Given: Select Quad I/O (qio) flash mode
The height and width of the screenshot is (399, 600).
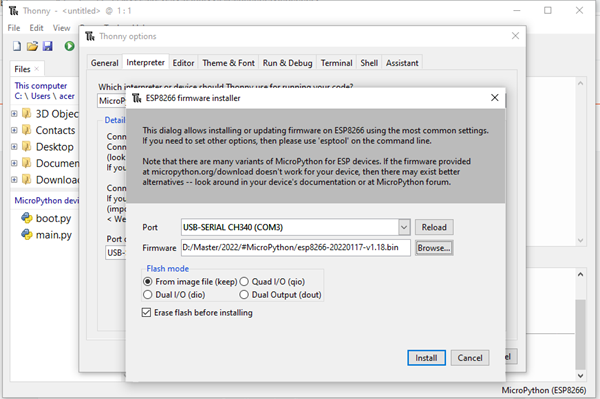Looking at the screenshot, I should pyautogui.click(x=244, y=282).
